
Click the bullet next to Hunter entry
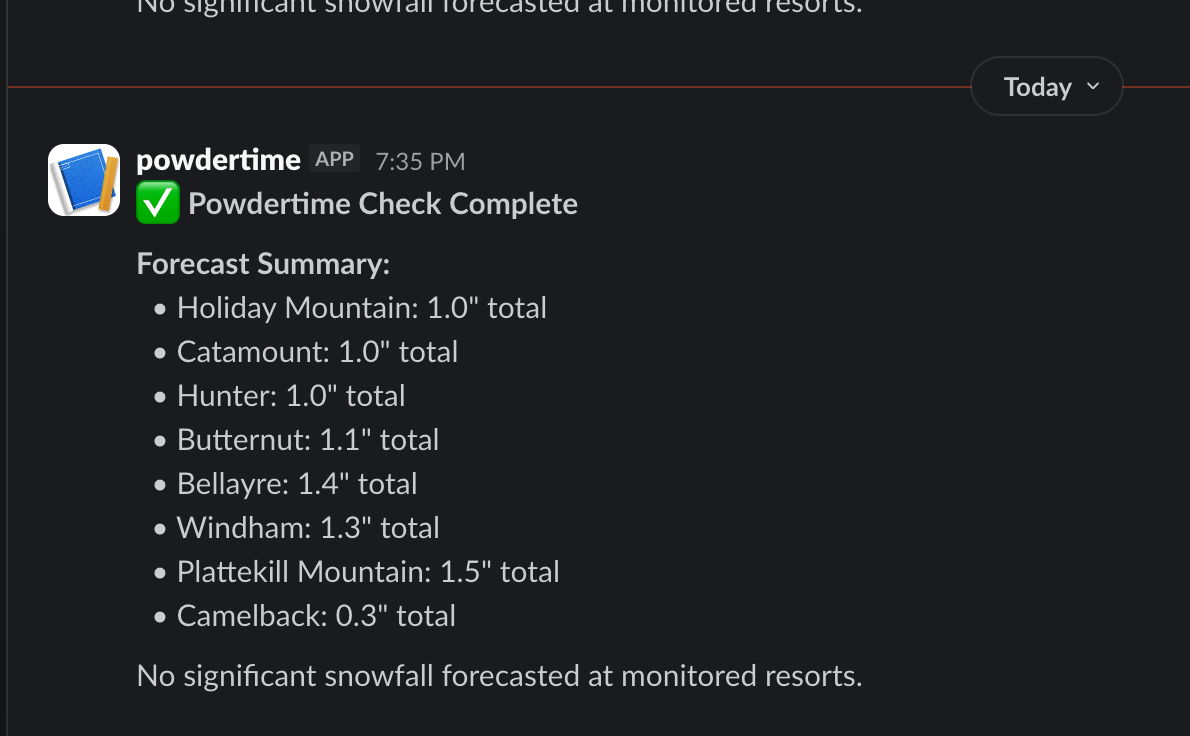(160, 397)
